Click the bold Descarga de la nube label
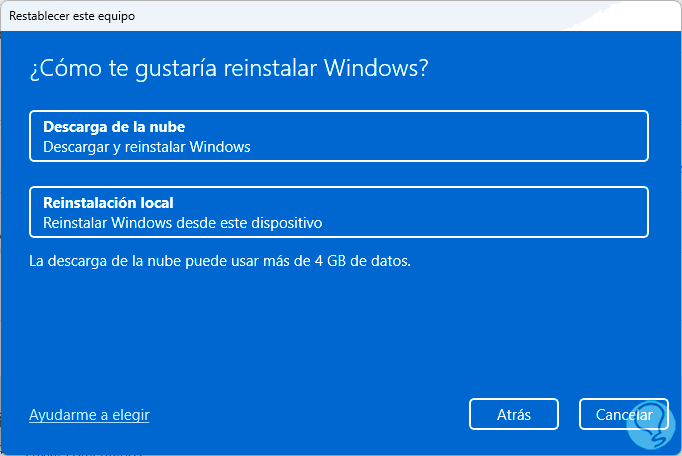The height and width of the screenshot is (456, 682). [114, 127]
